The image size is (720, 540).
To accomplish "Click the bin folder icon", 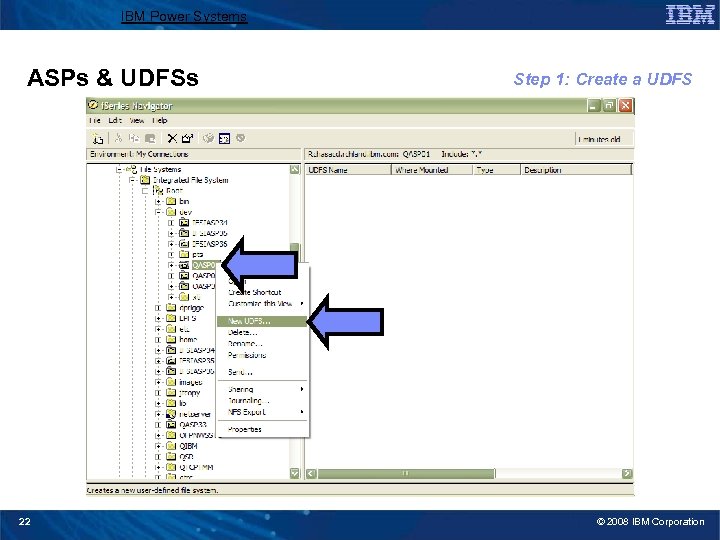I will tap(171, 201).
